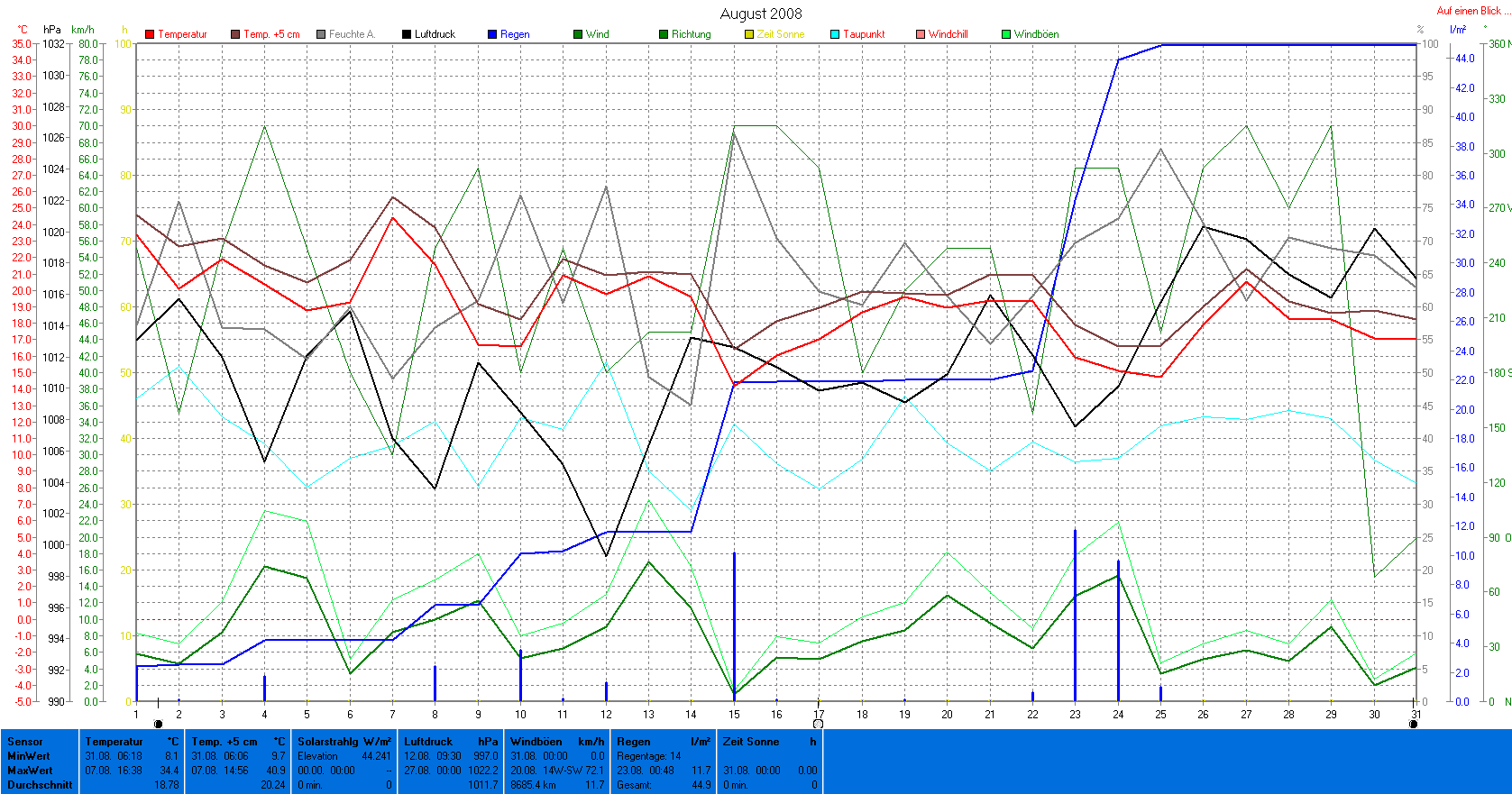
Task: Select the Wind legend label
Action: point(597,34)
